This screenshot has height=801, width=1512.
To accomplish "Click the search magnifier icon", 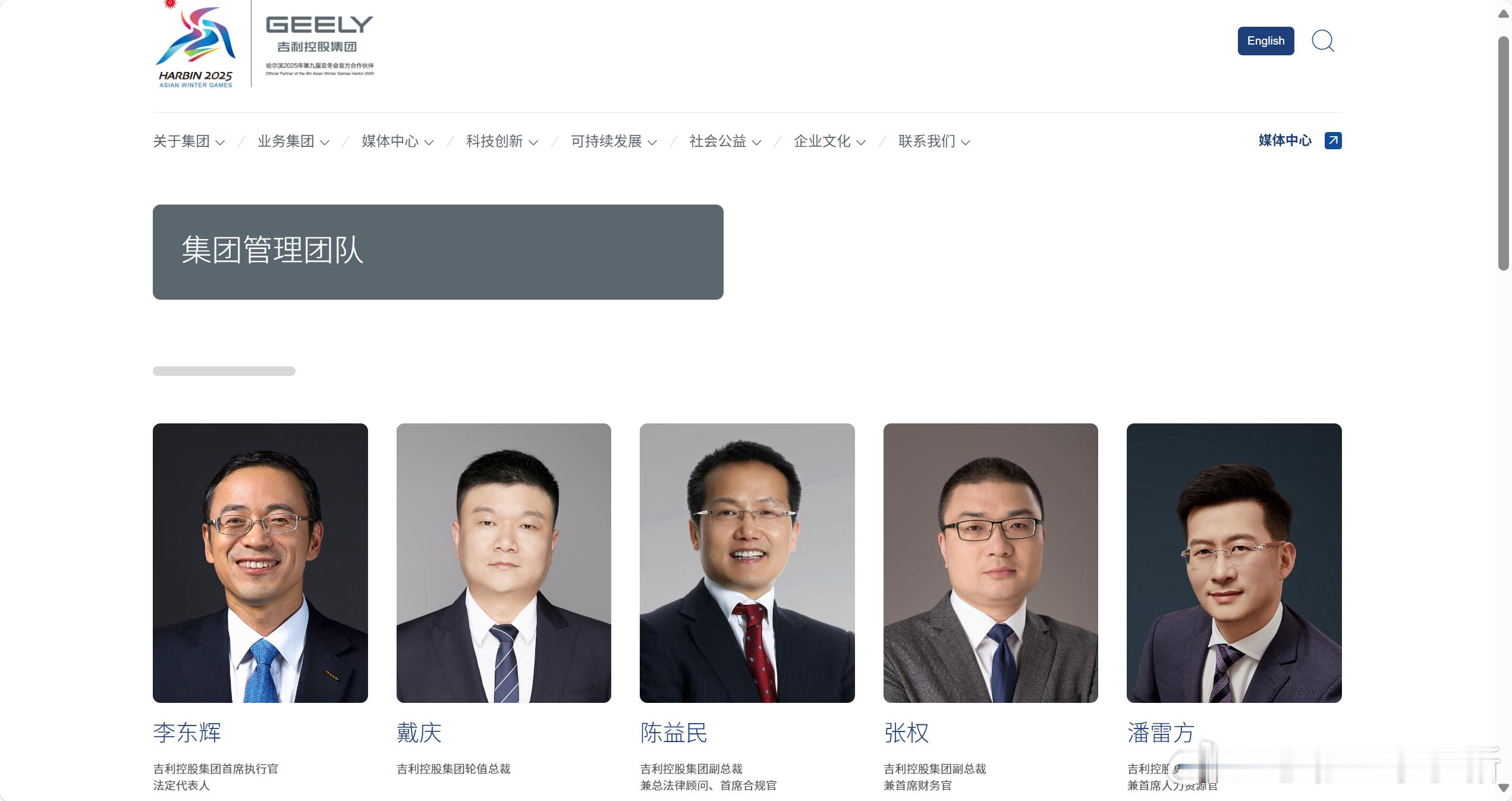I will (x=1323, y=41).
